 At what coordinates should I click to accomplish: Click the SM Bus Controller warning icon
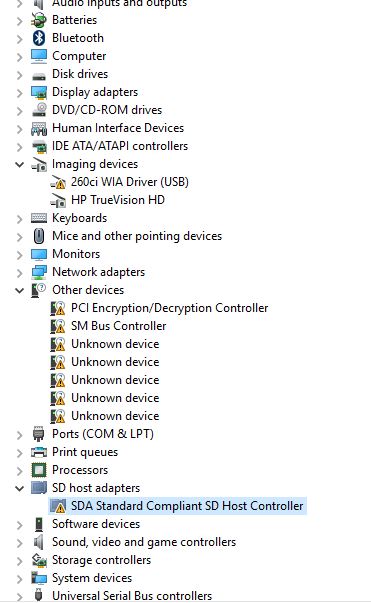58,326
